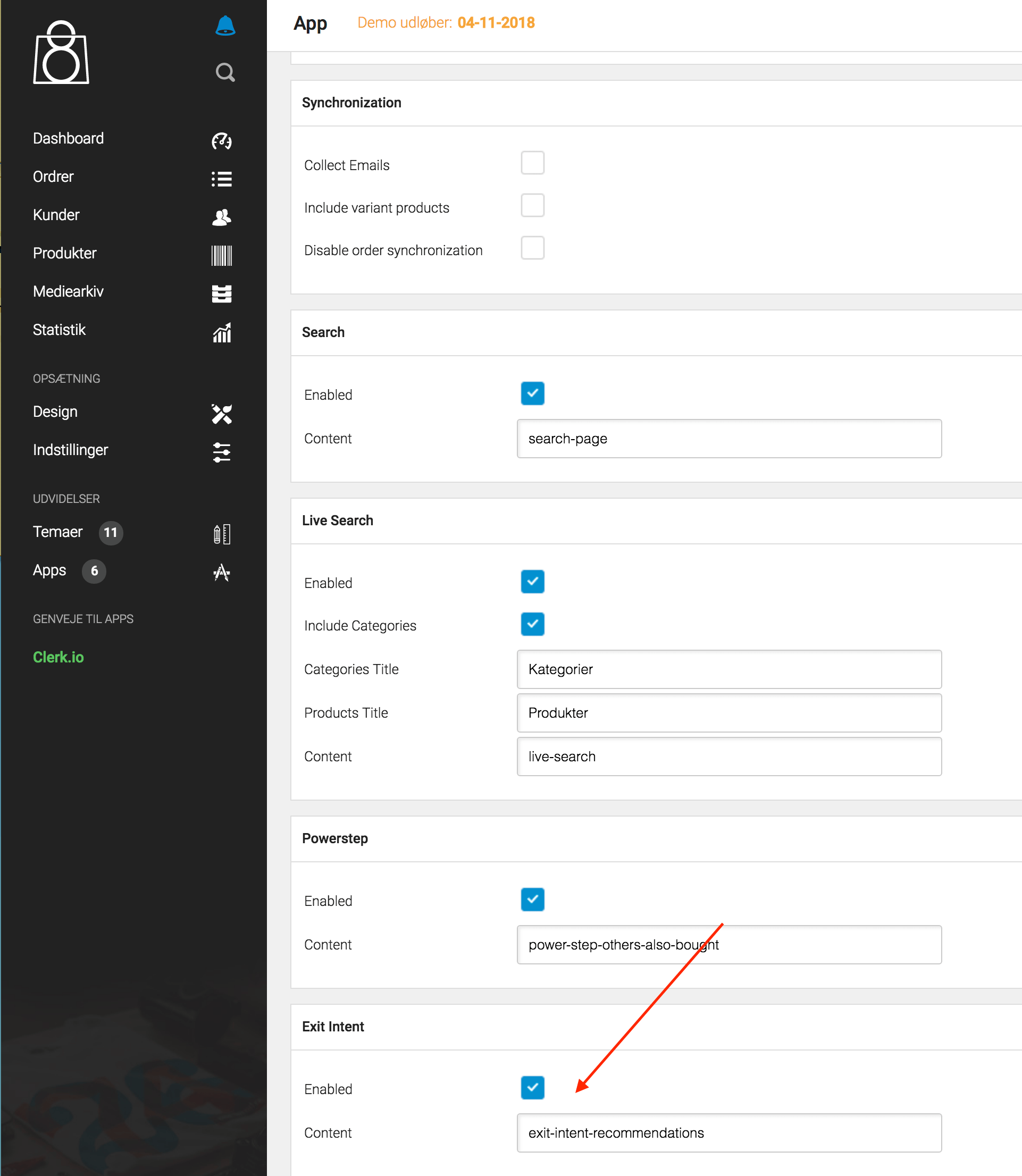Open Mediearkiv in the sidebar
Screen dimensions: 1022x1176
pyautogui.click(x=69, y=291)
